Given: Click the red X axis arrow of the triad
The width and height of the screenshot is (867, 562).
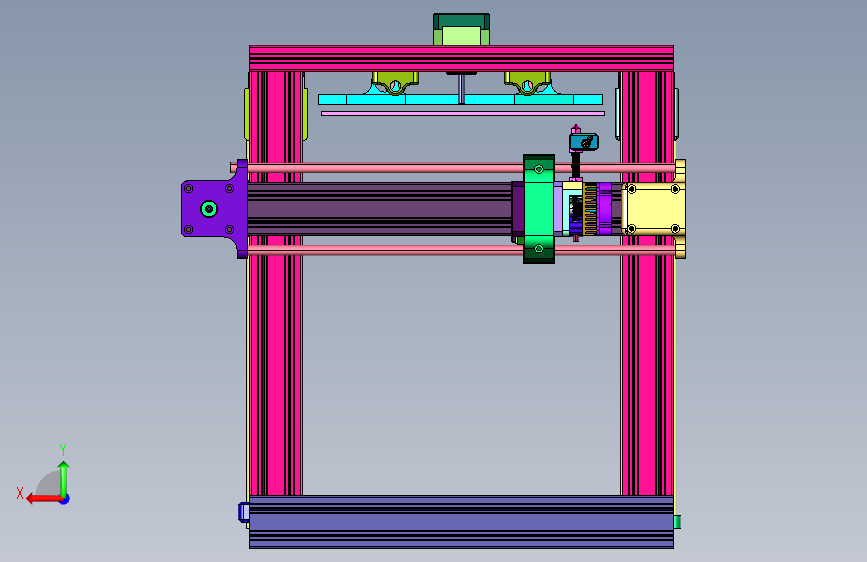Looking at the screenshot, I should click(43, 499).
